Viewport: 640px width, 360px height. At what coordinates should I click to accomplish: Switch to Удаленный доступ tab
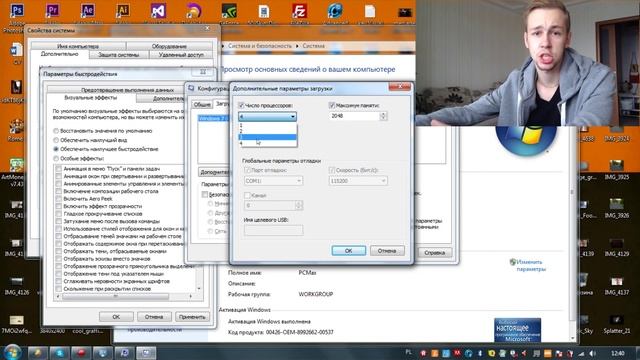(x=181, y=54)
